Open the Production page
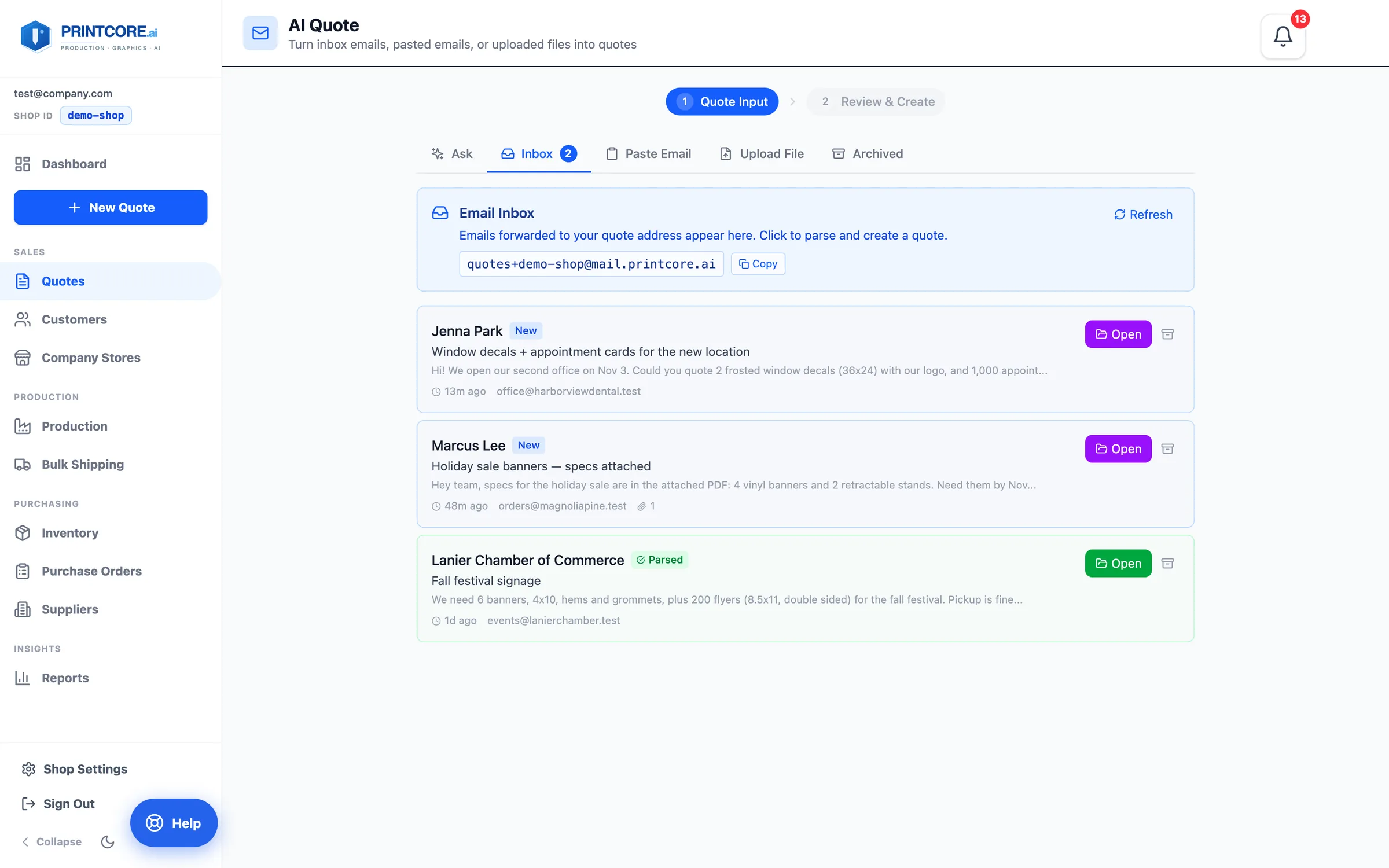Viewport: 1389px width, 868px height. (111, 426)
